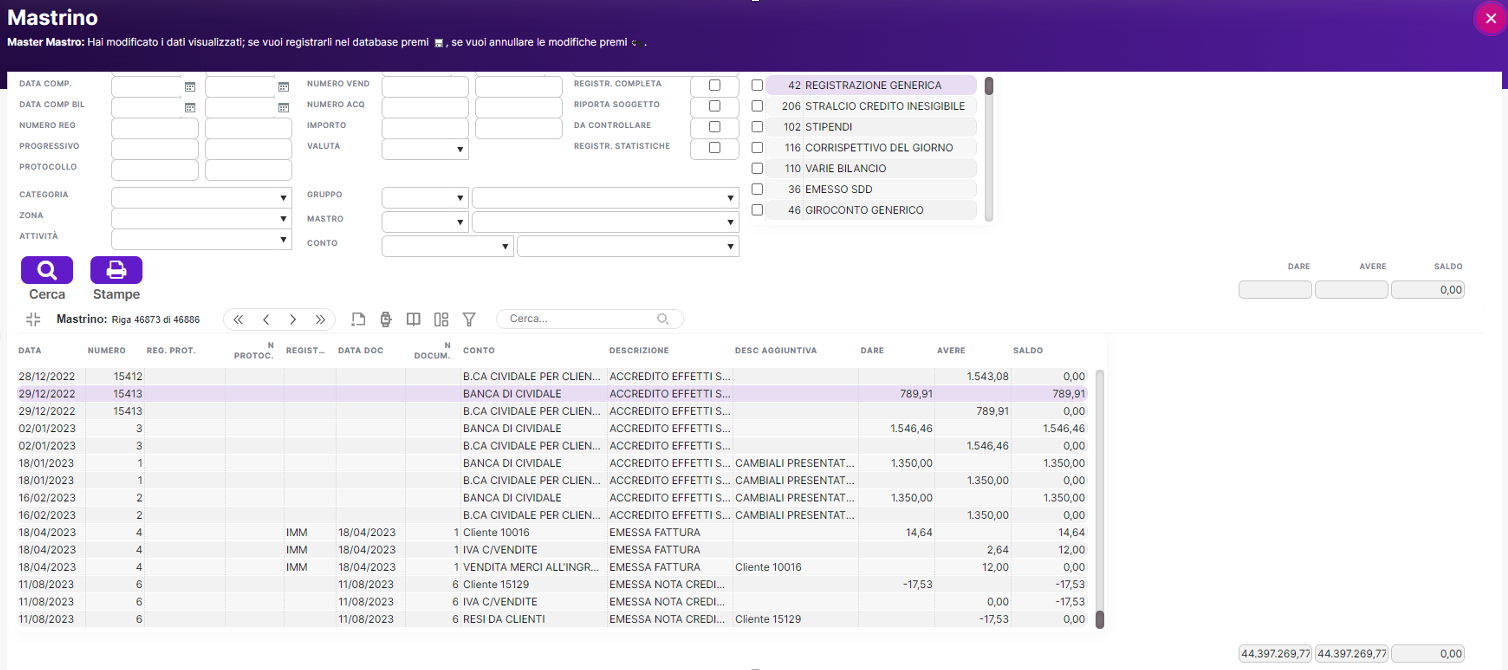
Task: Check the box for 102 STIPENDI
Action: click(757, 127)
